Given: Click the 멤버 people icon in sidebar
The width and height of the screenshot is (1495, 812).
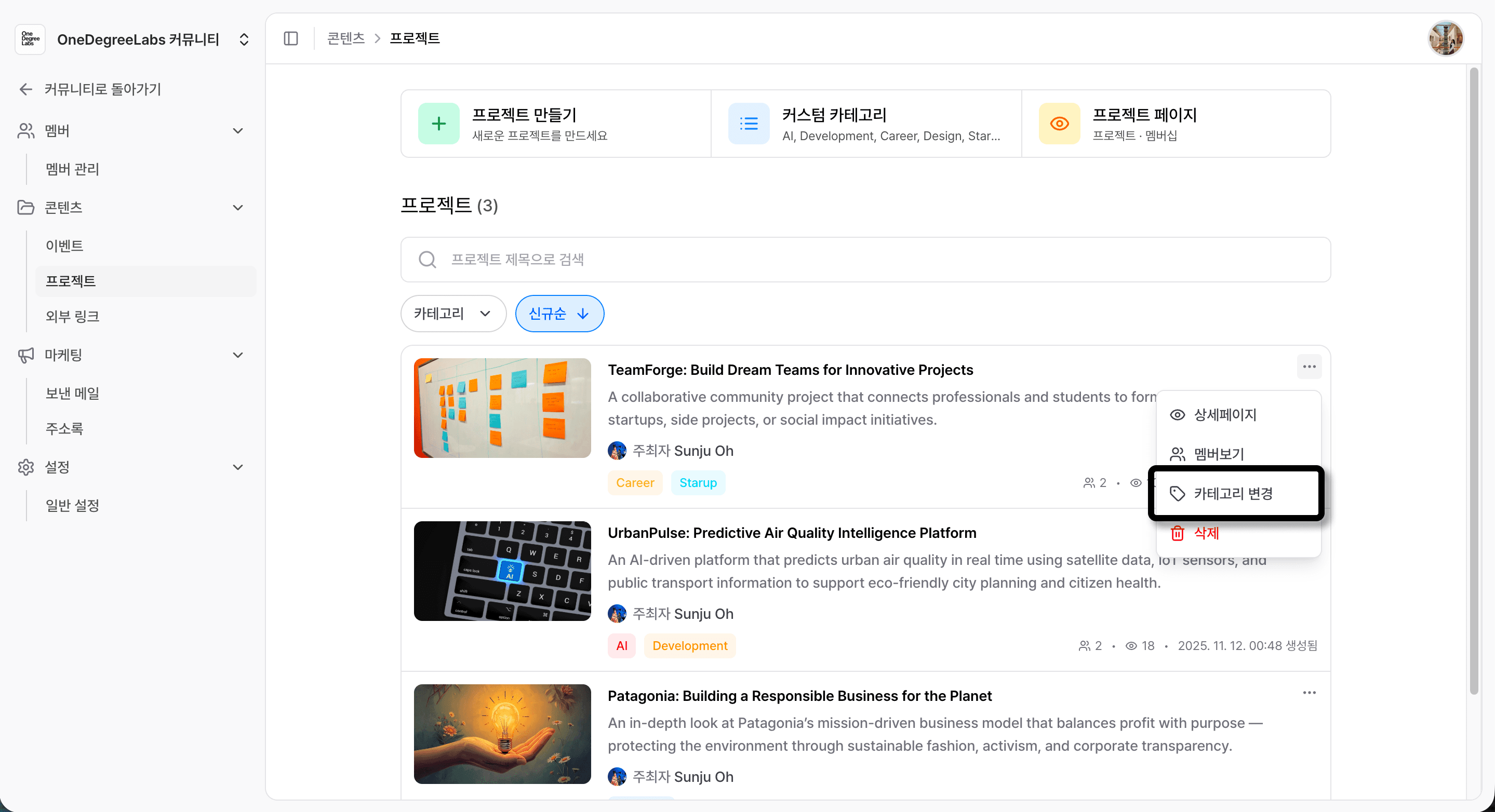Looking at the screenshot, I should 25,130.
